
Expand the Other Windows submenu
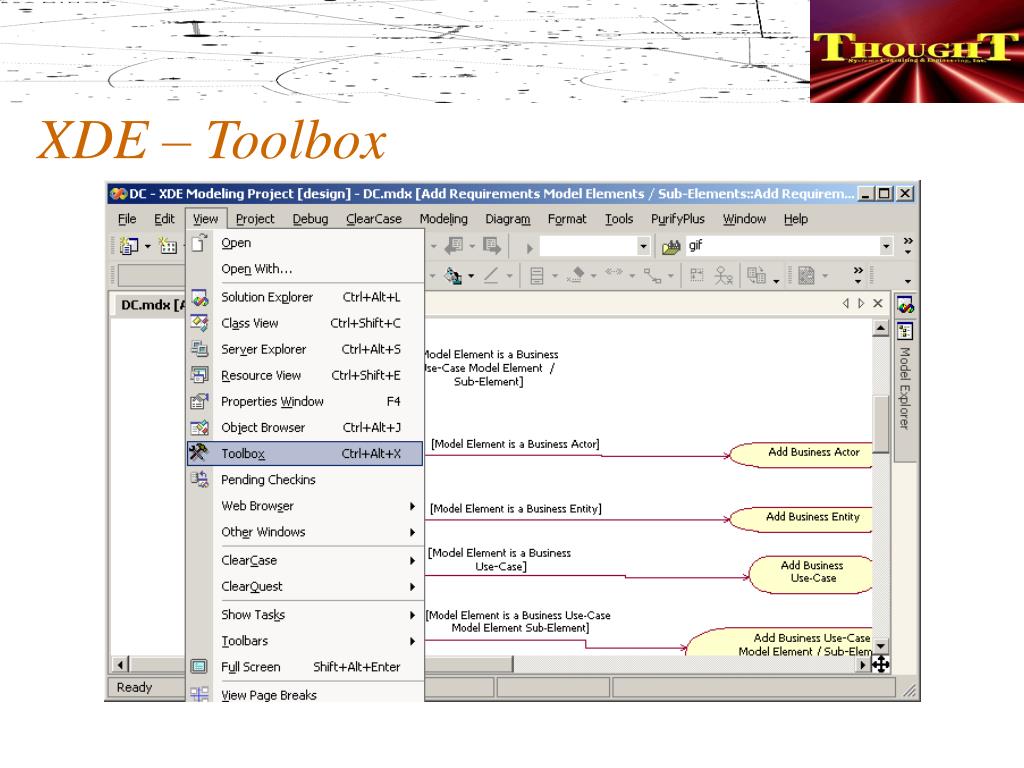(305, 532)
